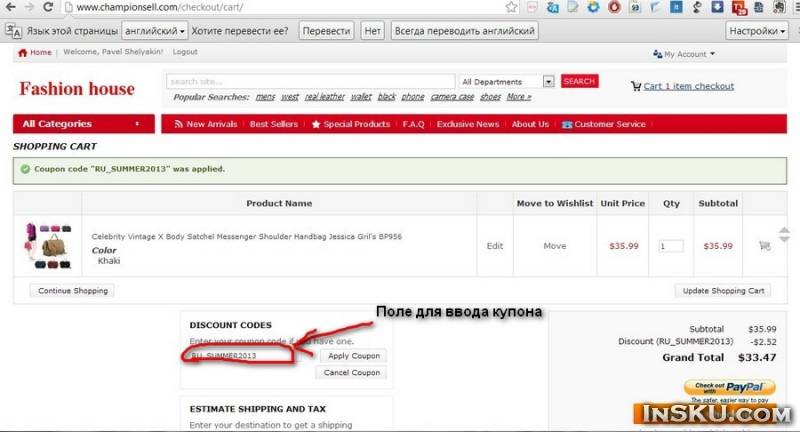Click popular search 'mens'
Screen dimensions: 800x432
pos(265,97)
